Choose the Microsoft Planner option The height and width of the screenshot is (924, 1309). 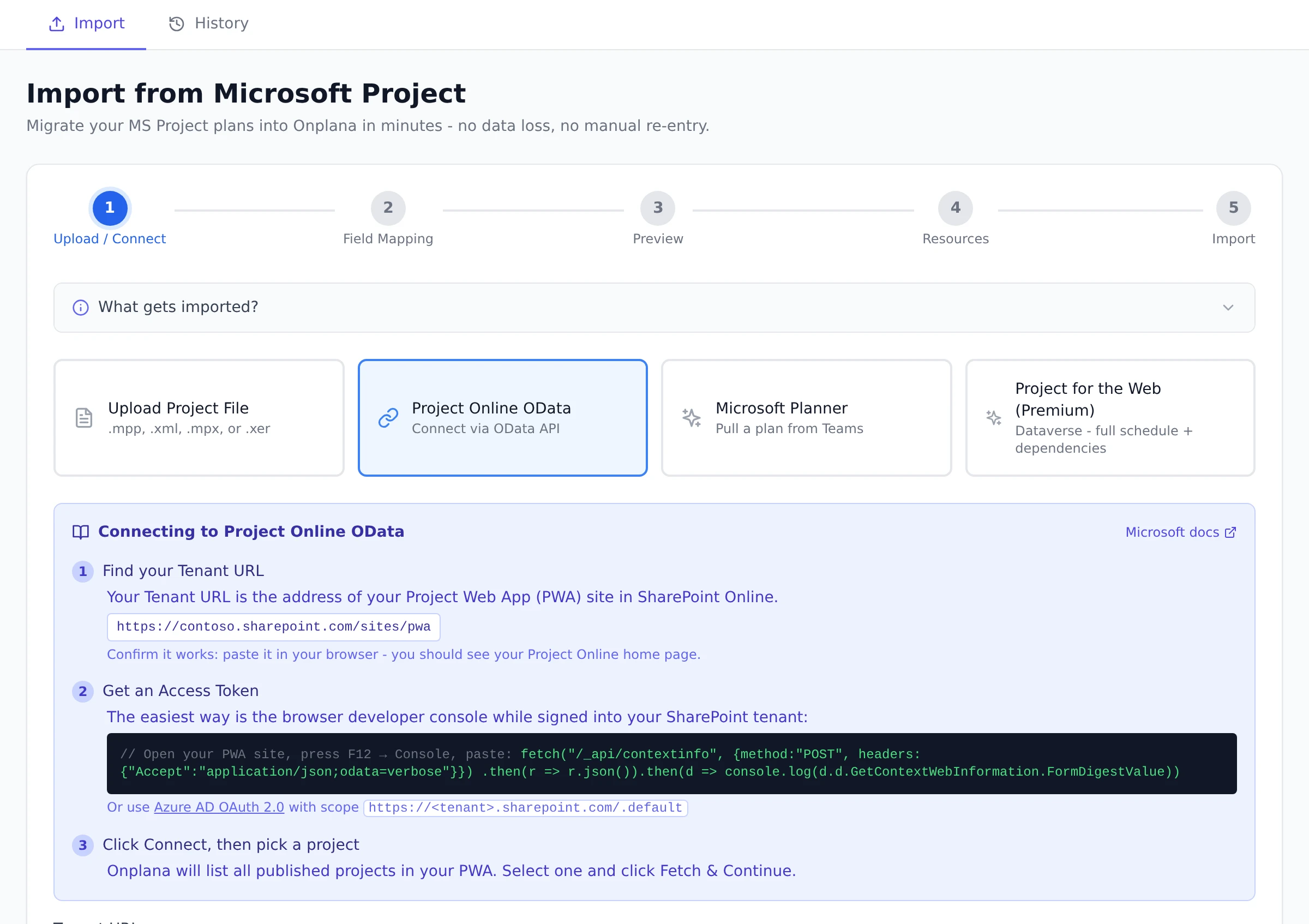point(806,418)
